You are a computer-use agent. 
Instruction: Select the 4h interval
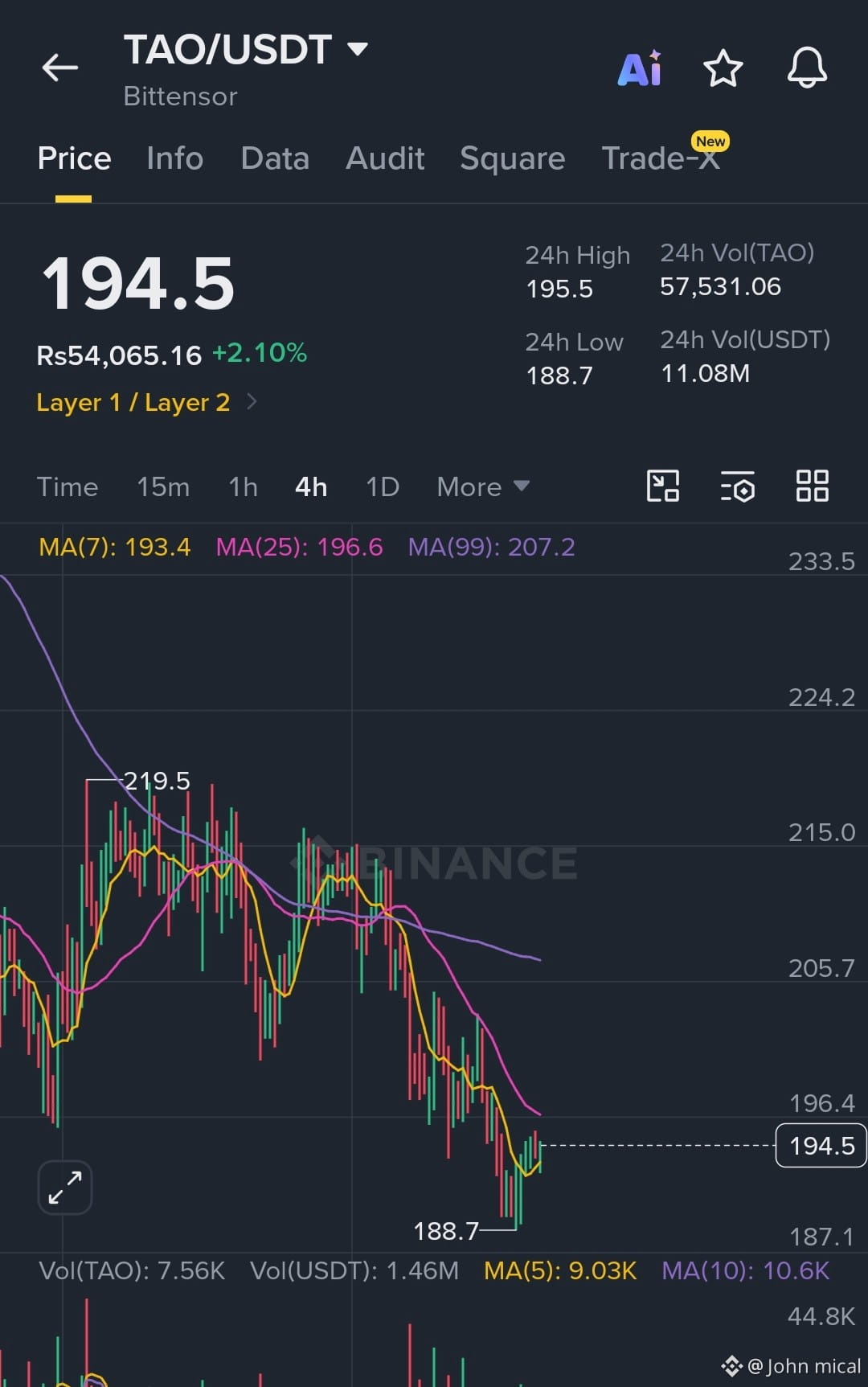[x=311, y=486]
